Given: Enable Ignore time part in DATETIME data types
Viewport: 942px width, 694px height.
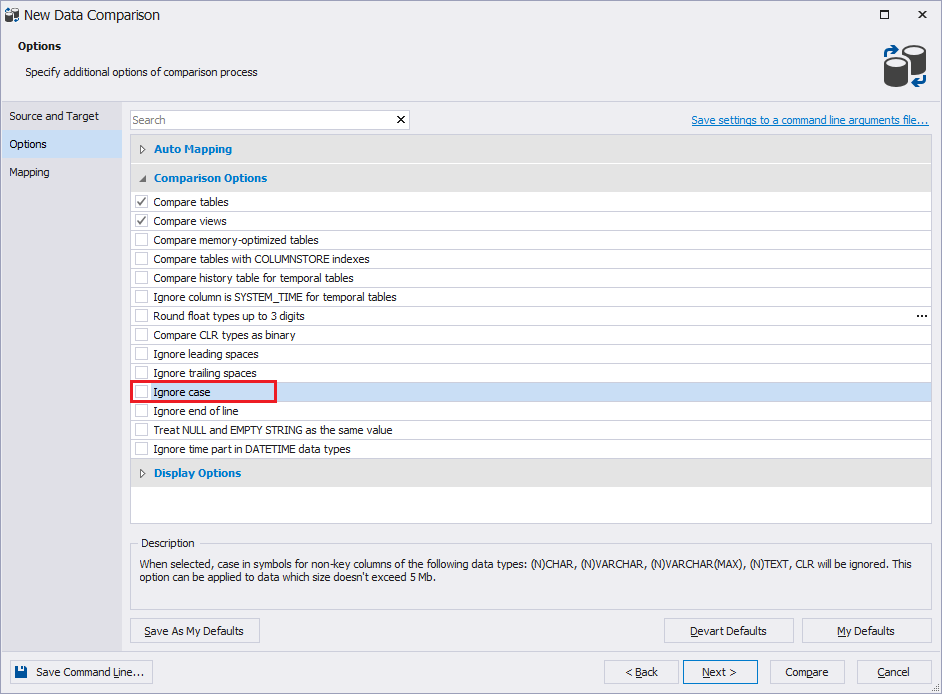Looking at the screenshot, I should click(141, 448).
